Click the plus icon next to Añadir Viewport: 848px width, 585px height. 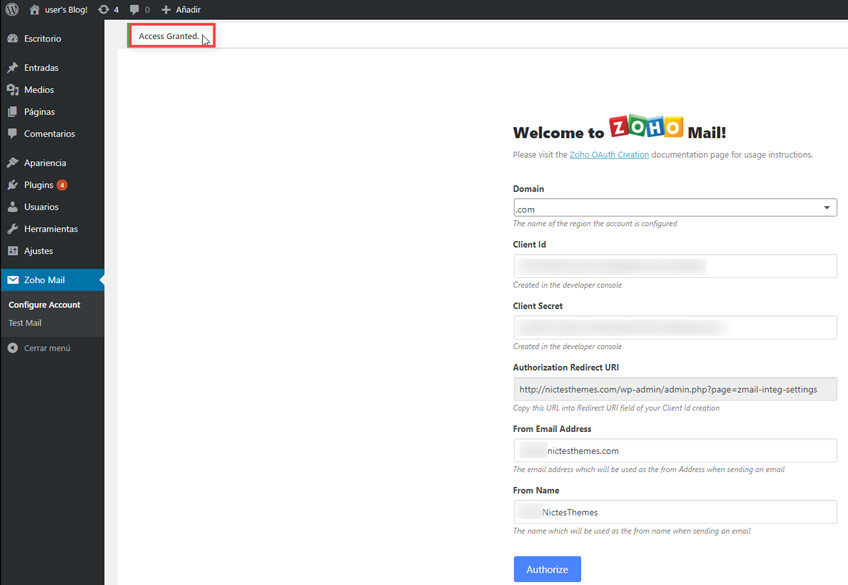point(166,9)
